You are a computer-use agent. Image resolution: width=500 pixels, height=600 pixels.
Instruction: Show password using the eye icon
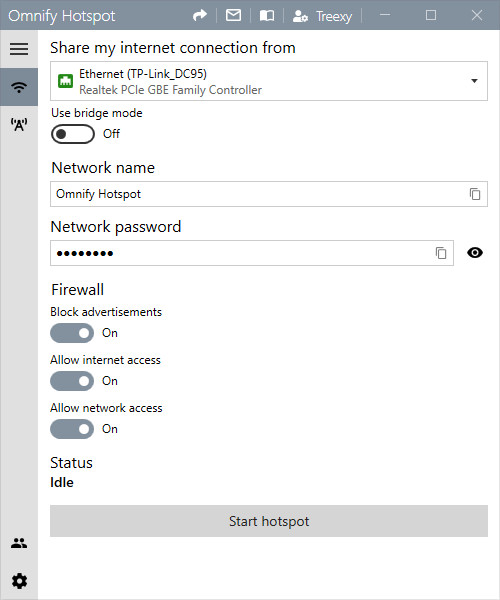click(475, 253)
